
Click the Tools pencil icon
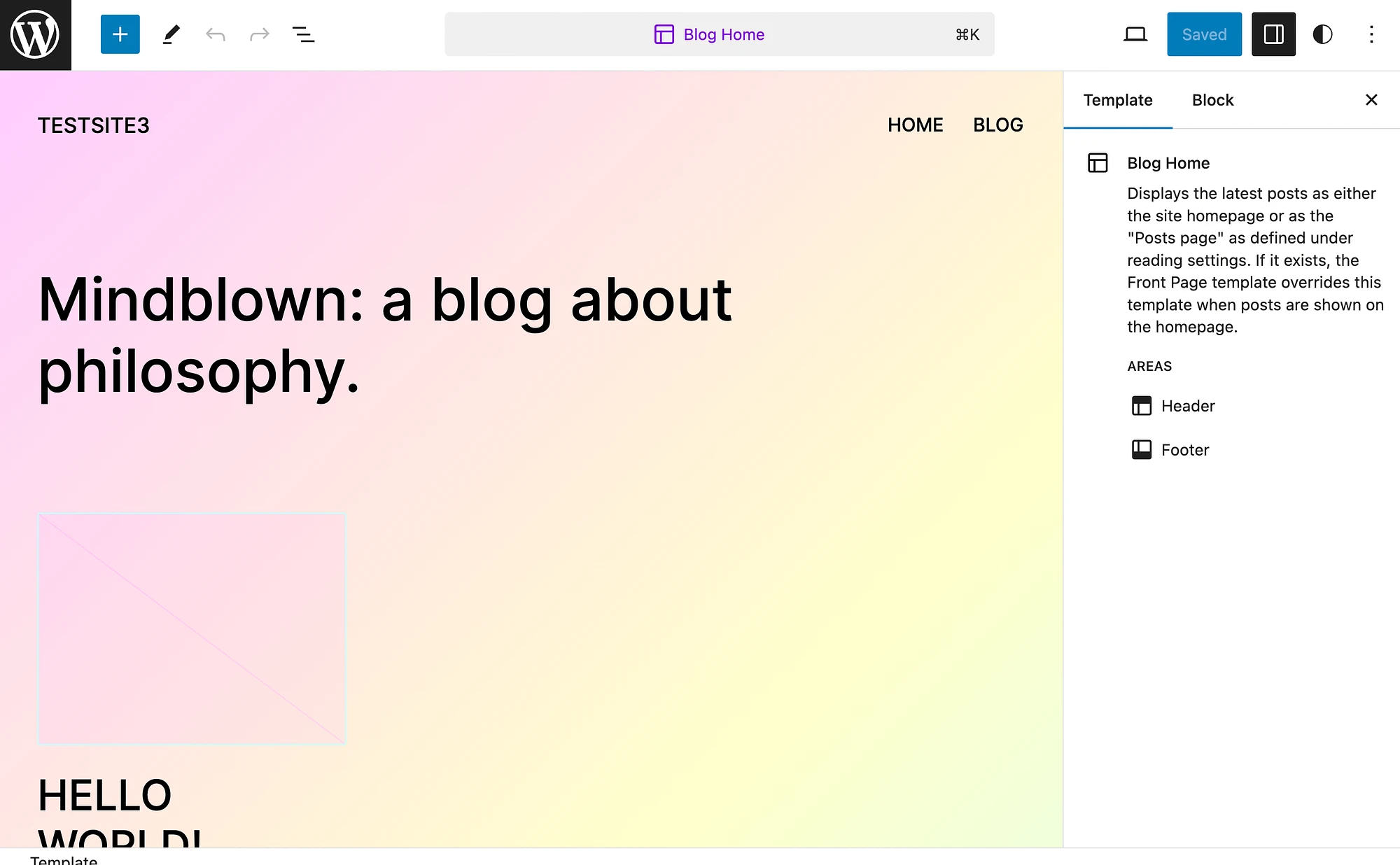[x=170, y=34]
